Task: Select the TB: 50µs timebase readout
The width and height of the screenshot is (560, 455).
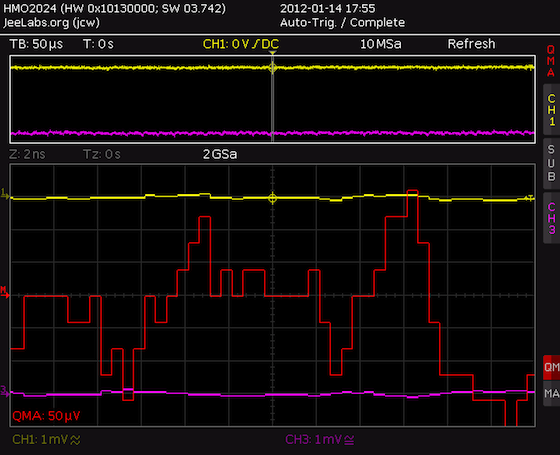Action: click(36, 44)
